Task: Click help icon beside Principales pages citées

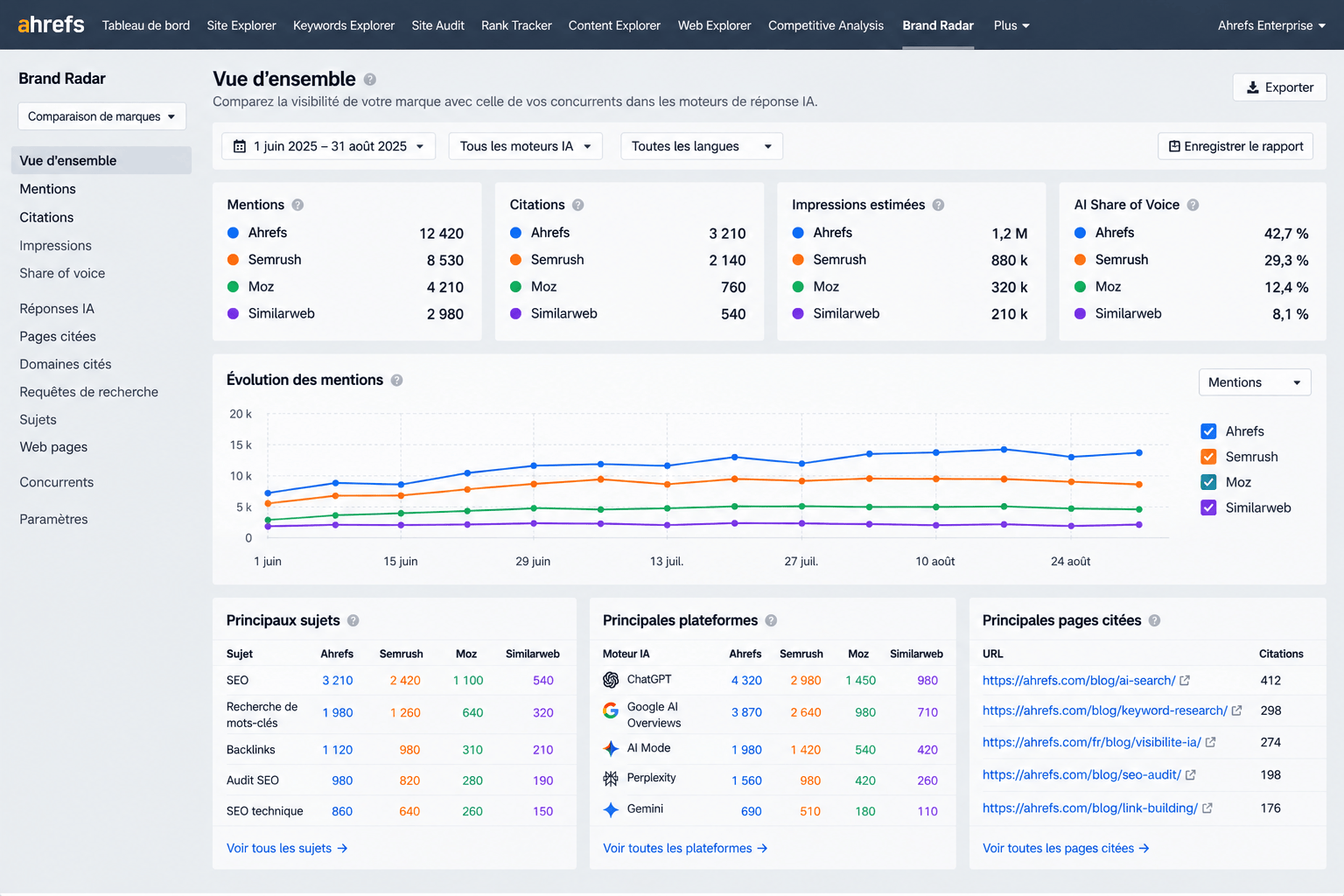Action: [1154, 620]
